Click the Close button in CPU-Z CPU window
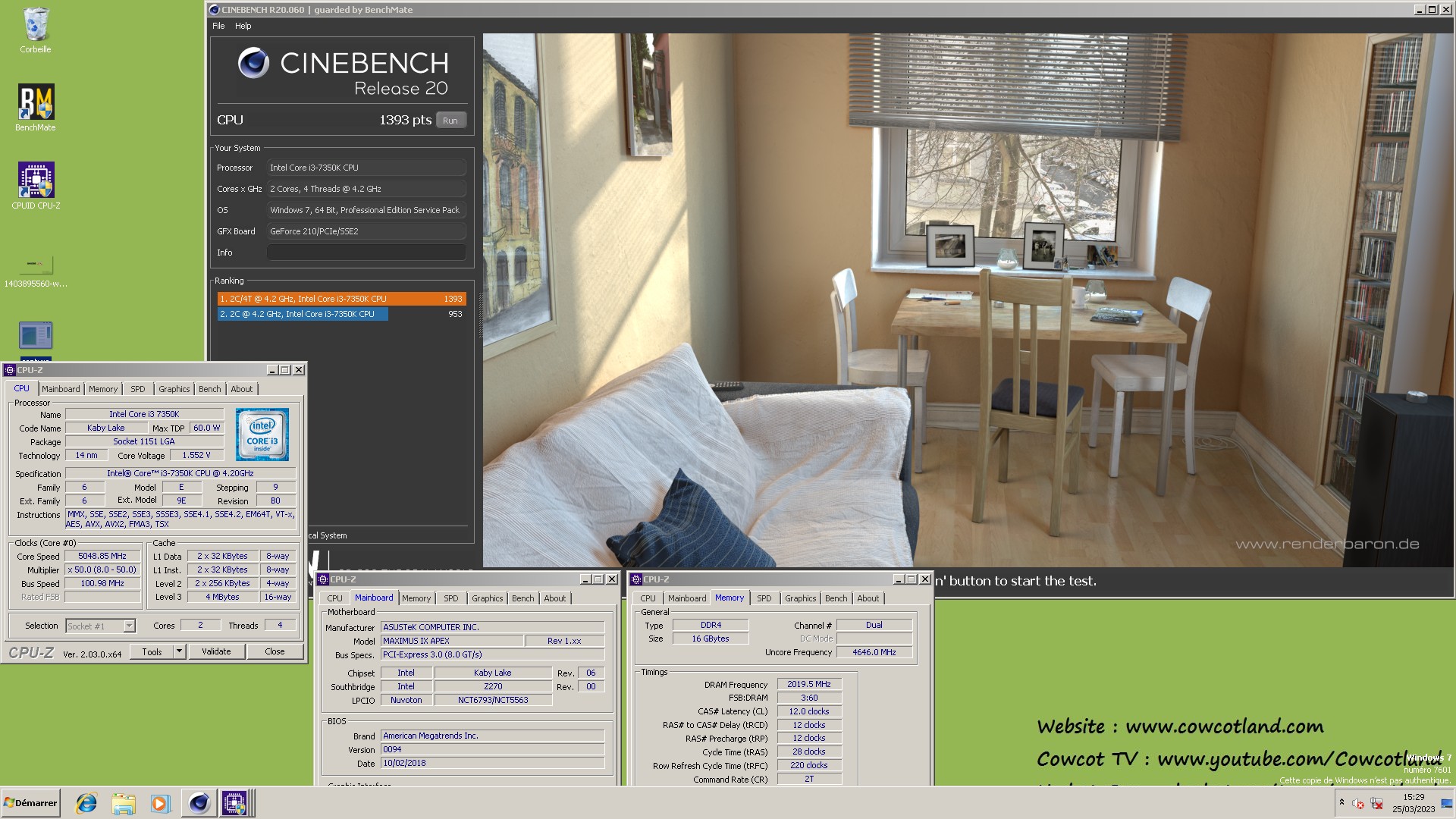Image resolution: width=1456 pixels, height=819 pixels. coord(275,651)
